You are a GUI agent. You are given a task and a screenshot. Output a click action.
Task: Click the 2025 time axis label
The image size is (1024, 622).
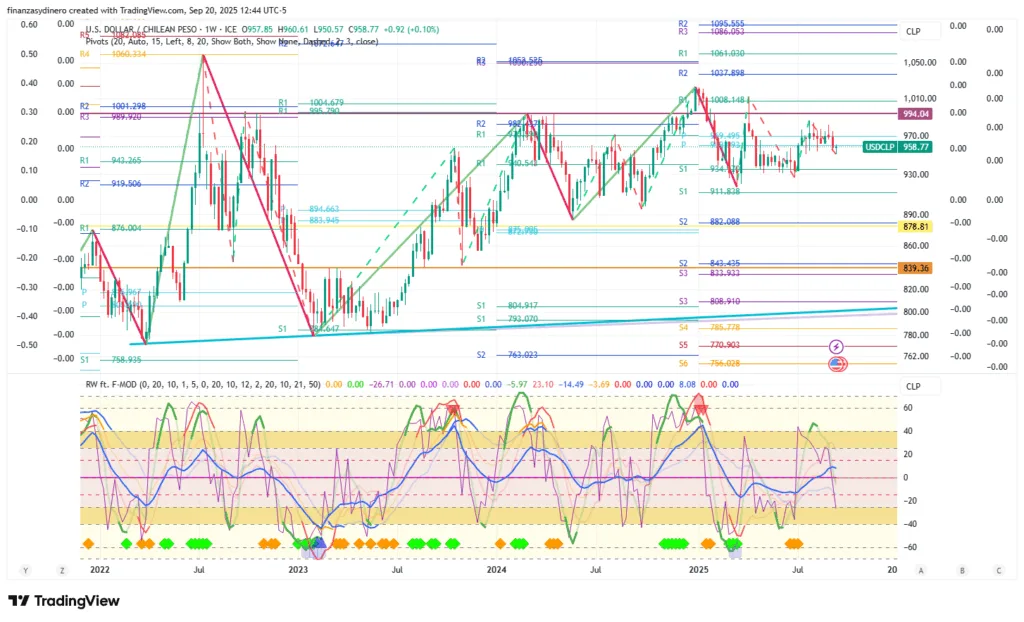pyautogui.click(x=699, y=570)
